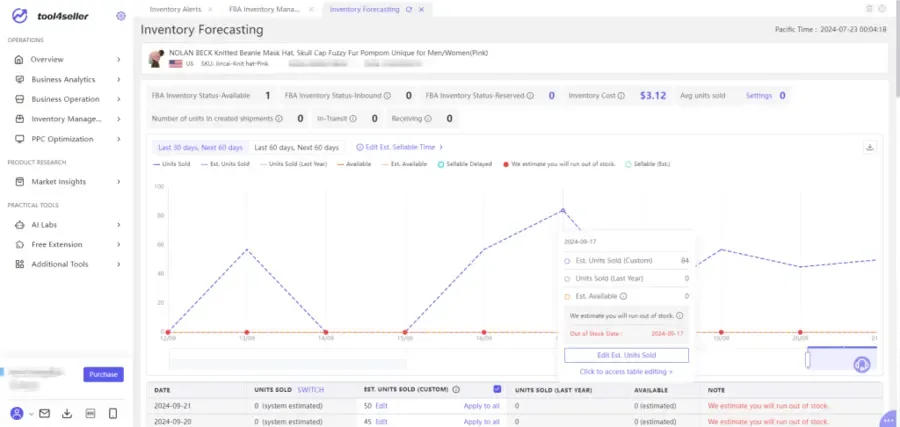The image size is (900, 427).
Task: Close the Inventory Forecasting tab
Action: 421,10
